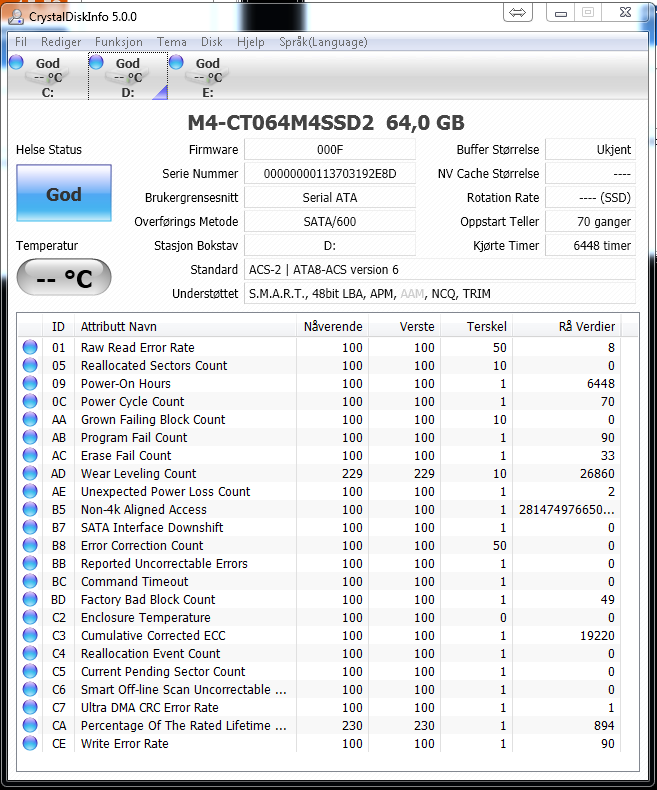This screenshot has height=790, width=657.
Task: Open the Fil menu
Action: 21,42
